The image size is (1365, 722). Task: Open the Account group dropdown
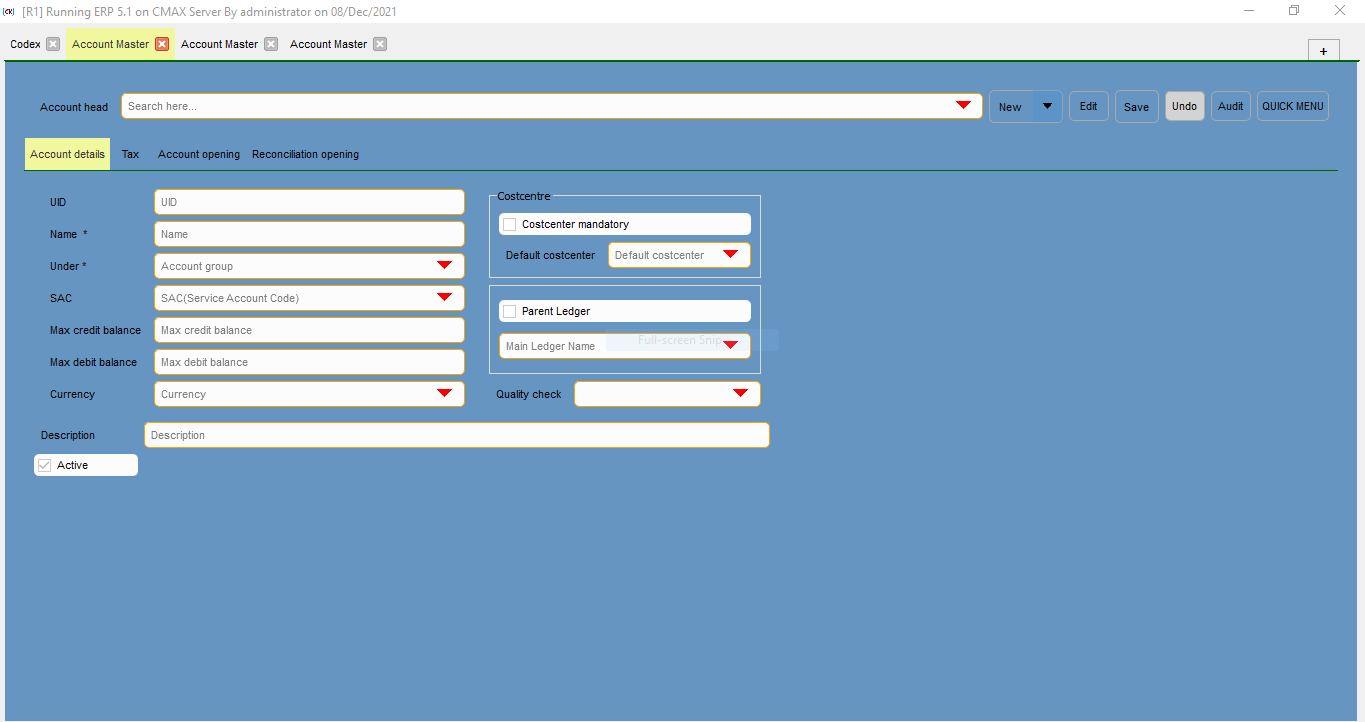click(x=443, y=265)
